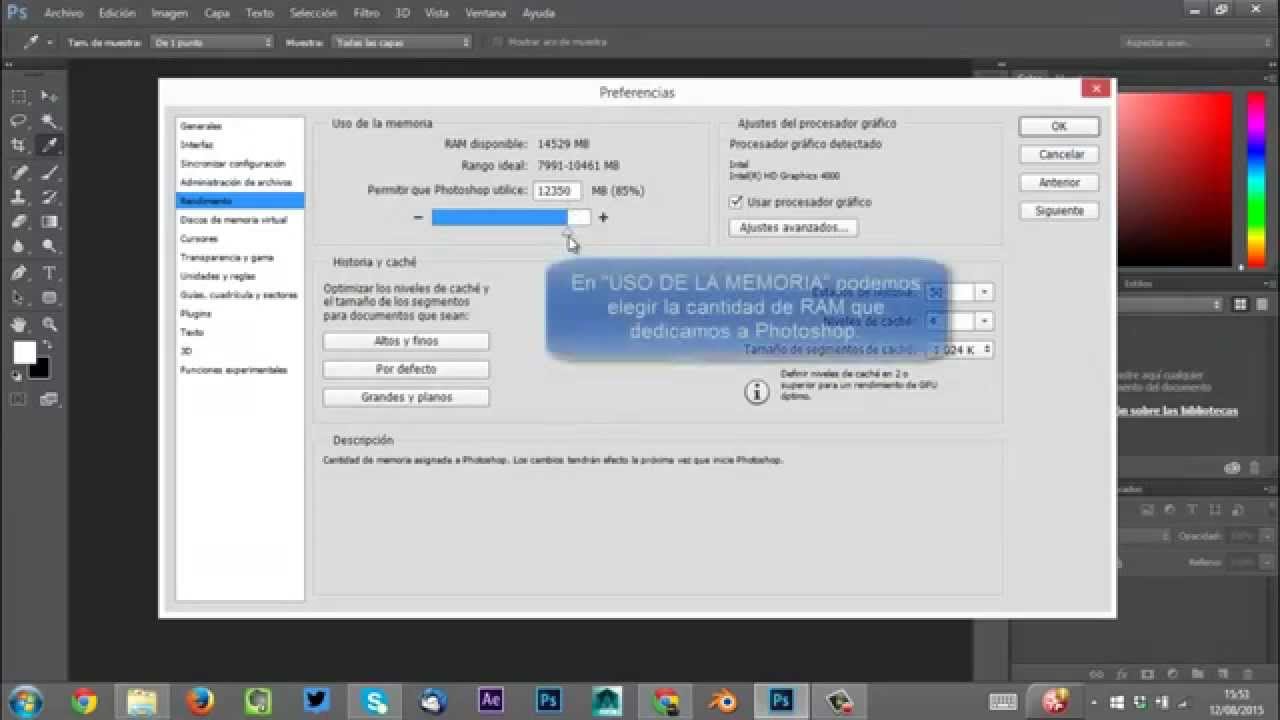1280x720 pixels.
Task: Open Estados de historia dropdown arrow
Action: tap(984, 292)
